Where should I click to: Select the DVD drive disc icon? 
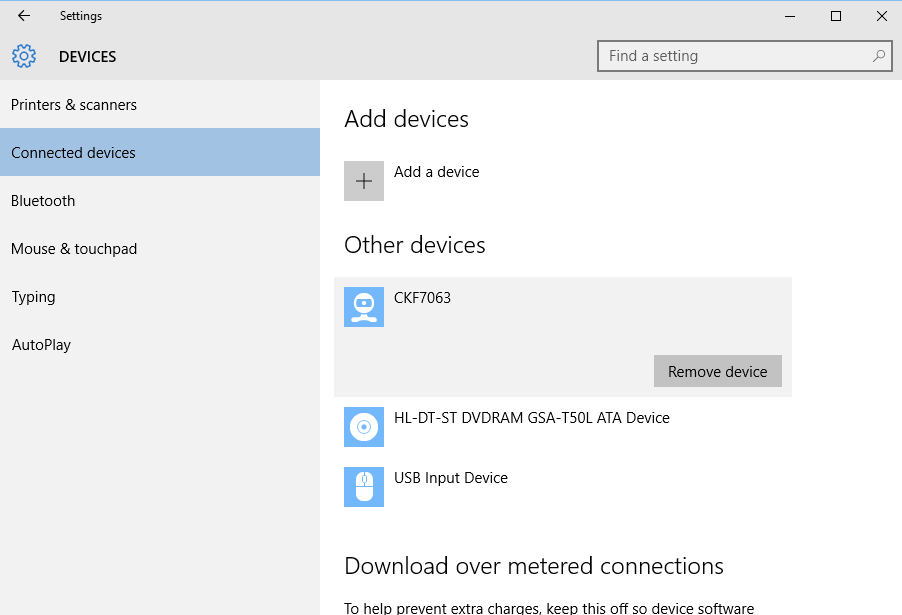coord(364,427)
